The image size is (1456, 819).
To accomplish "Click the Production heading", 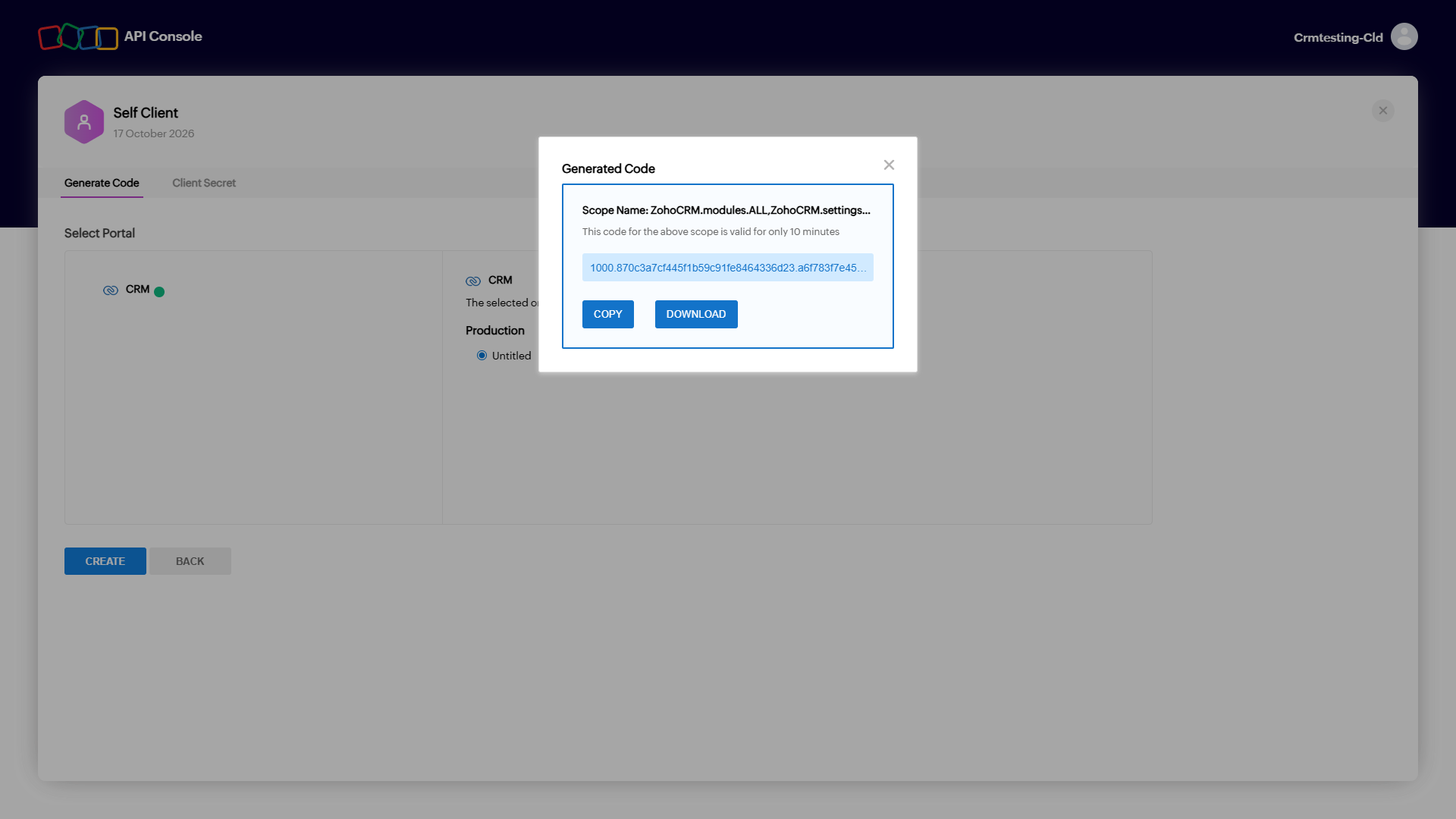I will 495,331.
